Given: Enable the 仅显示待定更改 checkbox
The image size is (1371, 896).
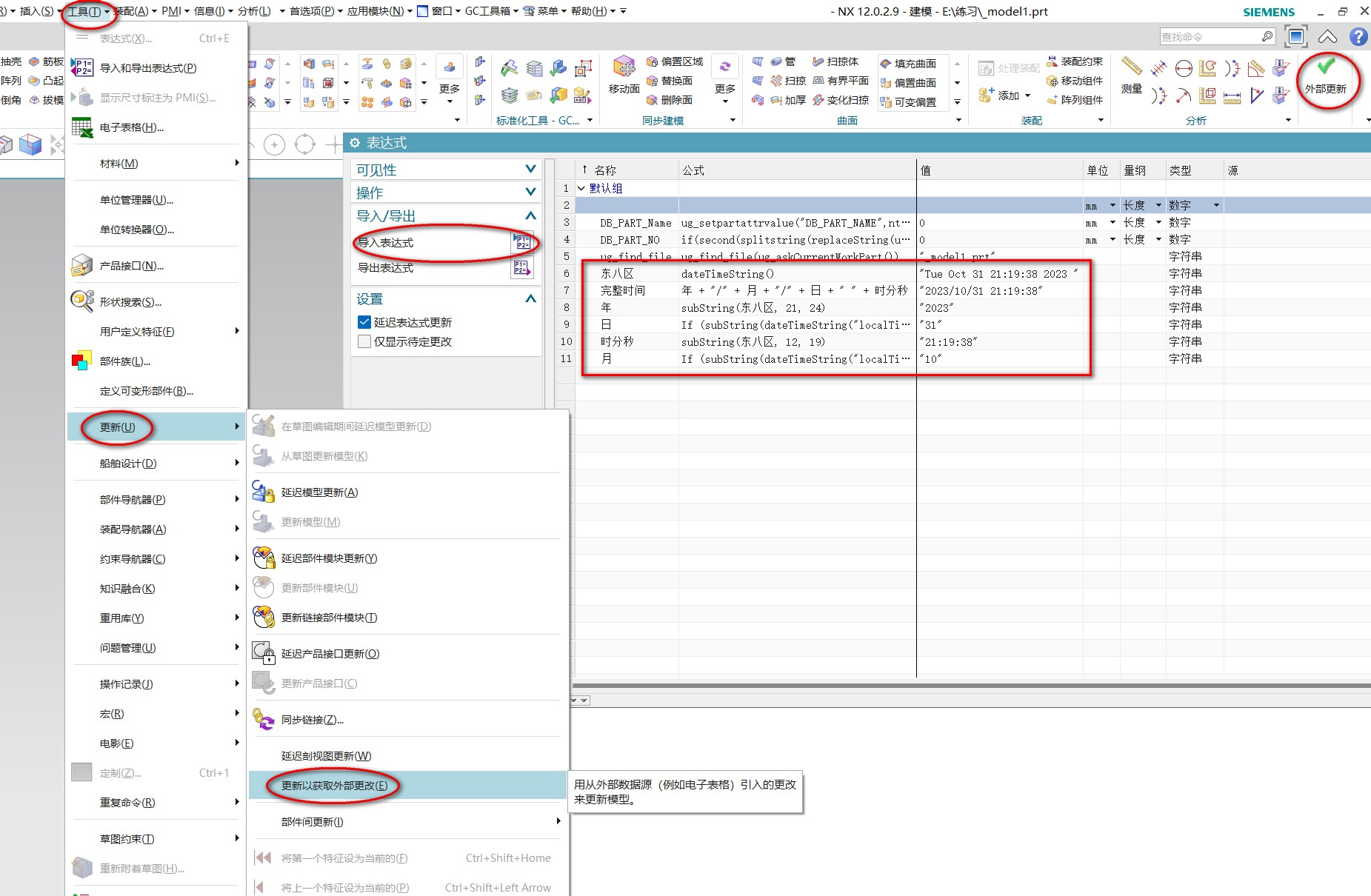Looking at the screenshot, I should tap(364, 341).
